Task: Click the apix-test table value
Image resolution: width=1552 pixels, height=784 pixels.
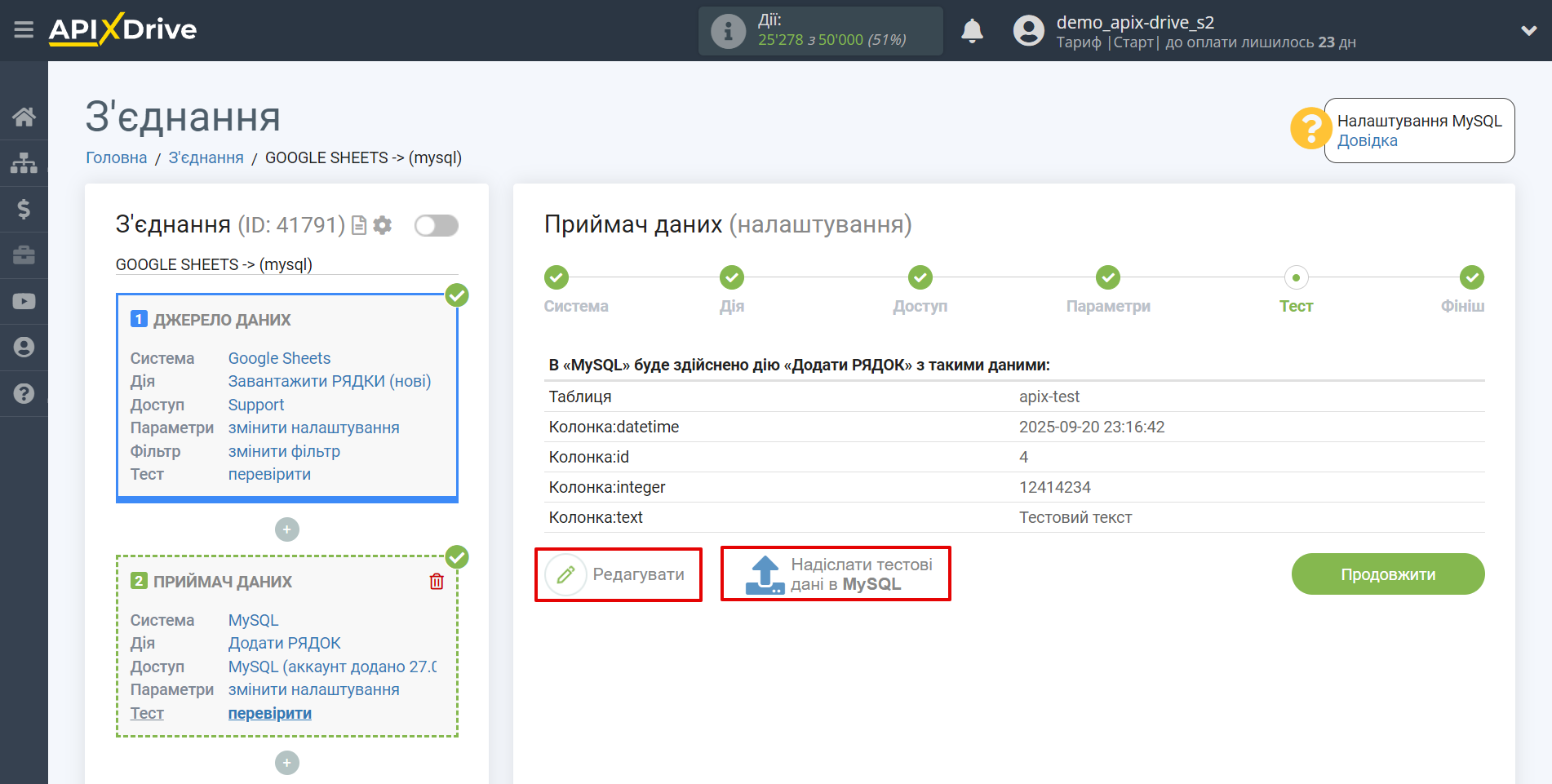Action: [1049, 396]
